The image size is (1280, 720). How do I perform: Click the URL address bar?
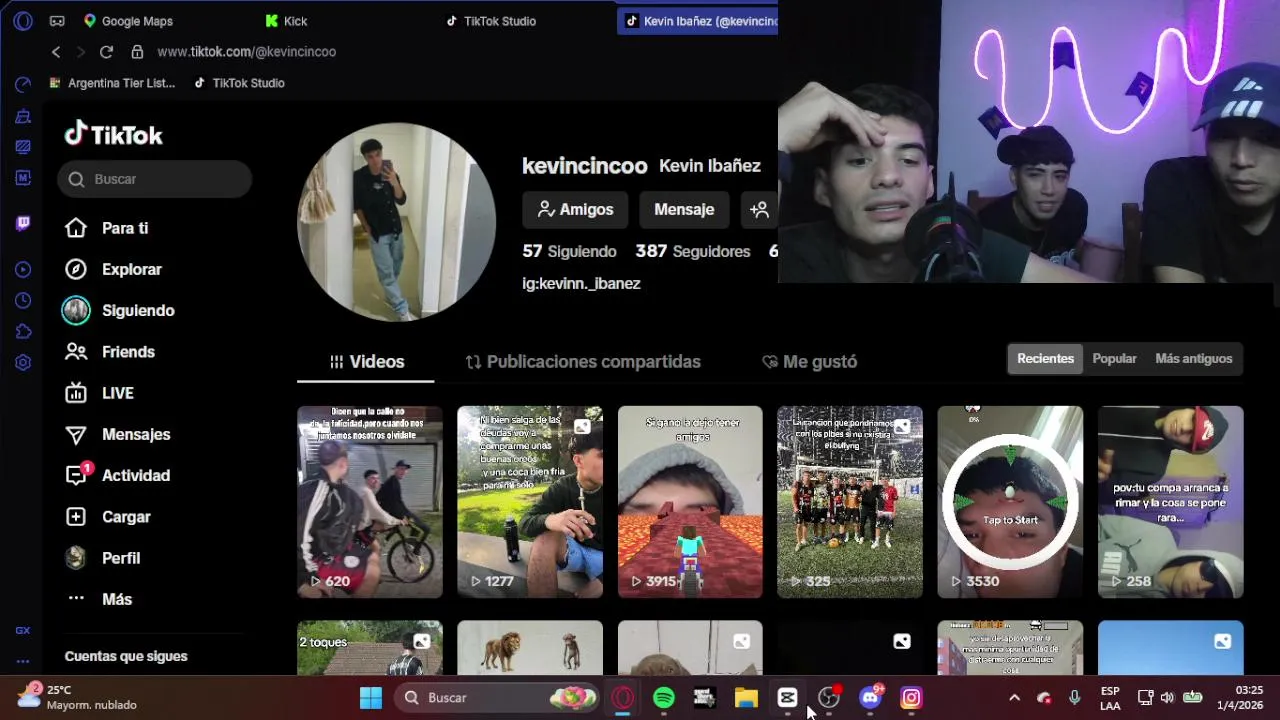point(247,52)
